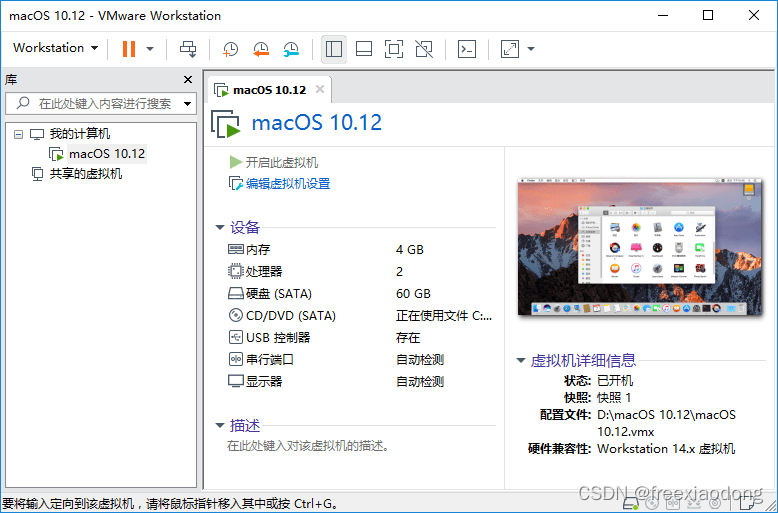Click the 硬盘 (SATA) device icon
Image resolution: width=778 pixels, height=513 pixels.
click(235, 293)
